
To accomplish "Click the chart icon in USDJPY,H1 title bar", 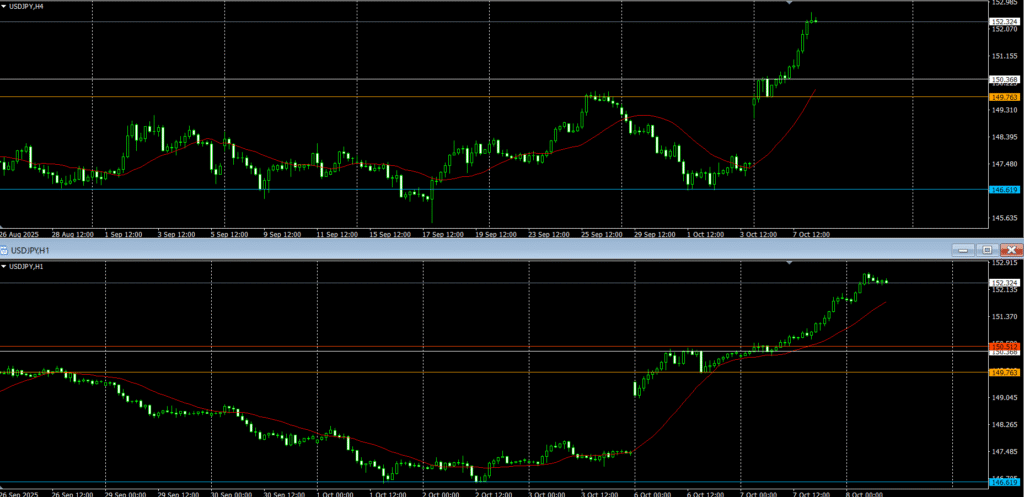I will pos(5,249).
